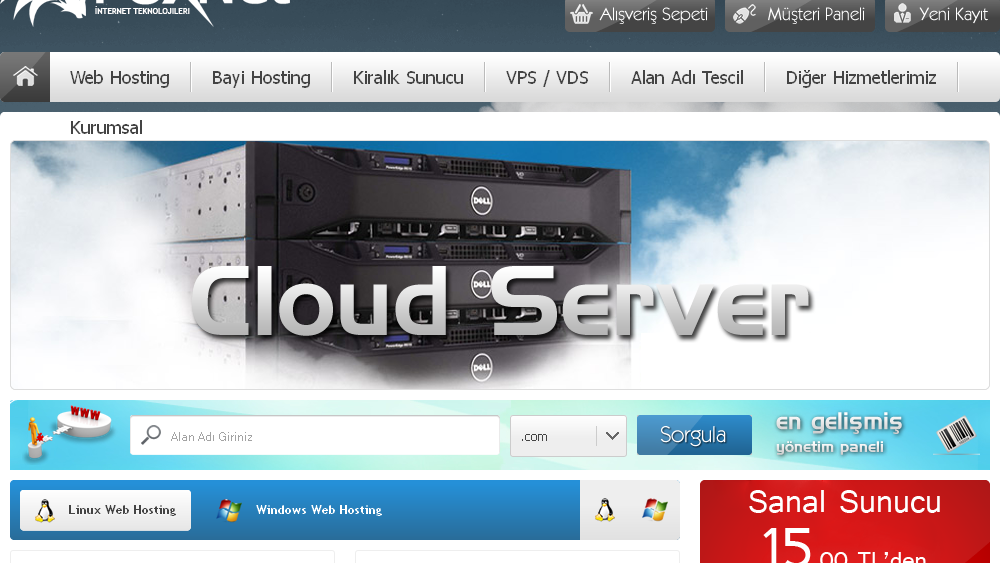Open the Yeni Kayıt registration
Image resolution: width=1000 pixels, height=563 pixels.
click(x=943, y=15)
